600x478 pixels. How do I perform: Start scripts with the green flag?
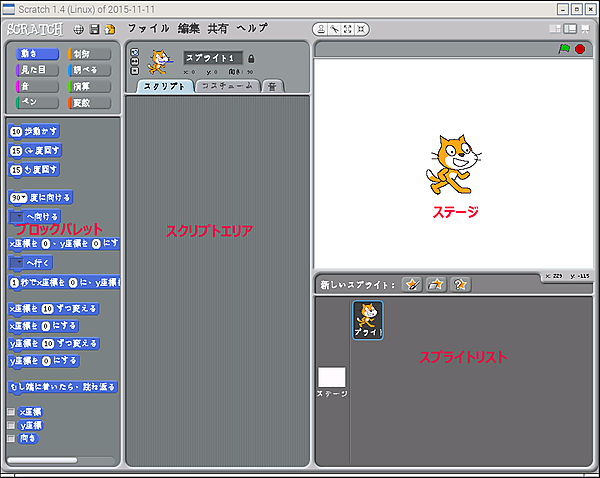564,49
